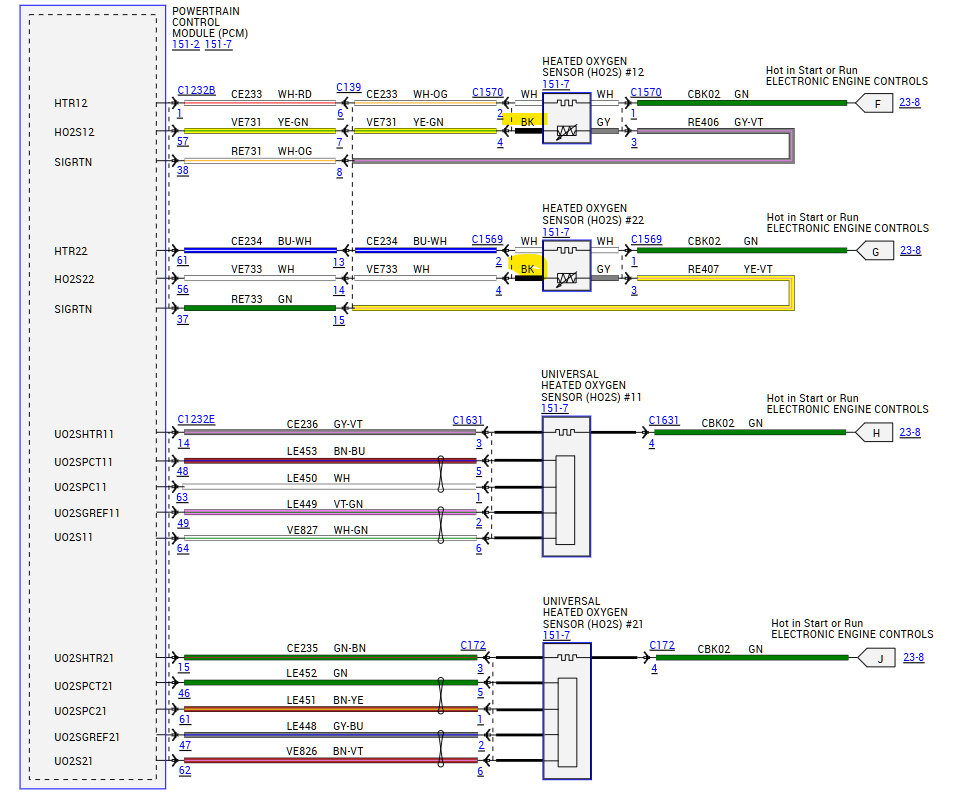This screenshot has height=802, width=955.
Task: Click pin 38 link on the RE731 line
Action: pos(183,171)
